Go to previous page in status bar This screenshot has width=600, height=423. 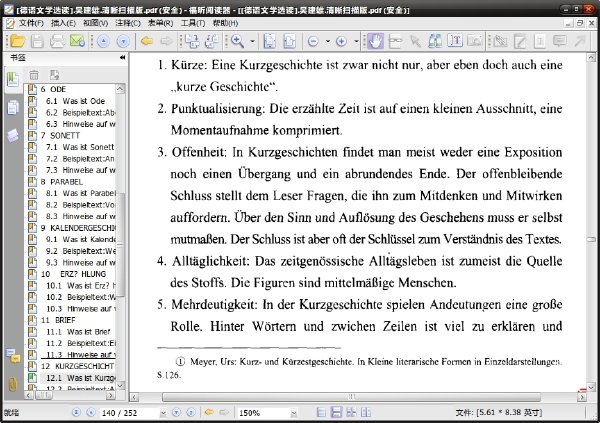(91, 412)
